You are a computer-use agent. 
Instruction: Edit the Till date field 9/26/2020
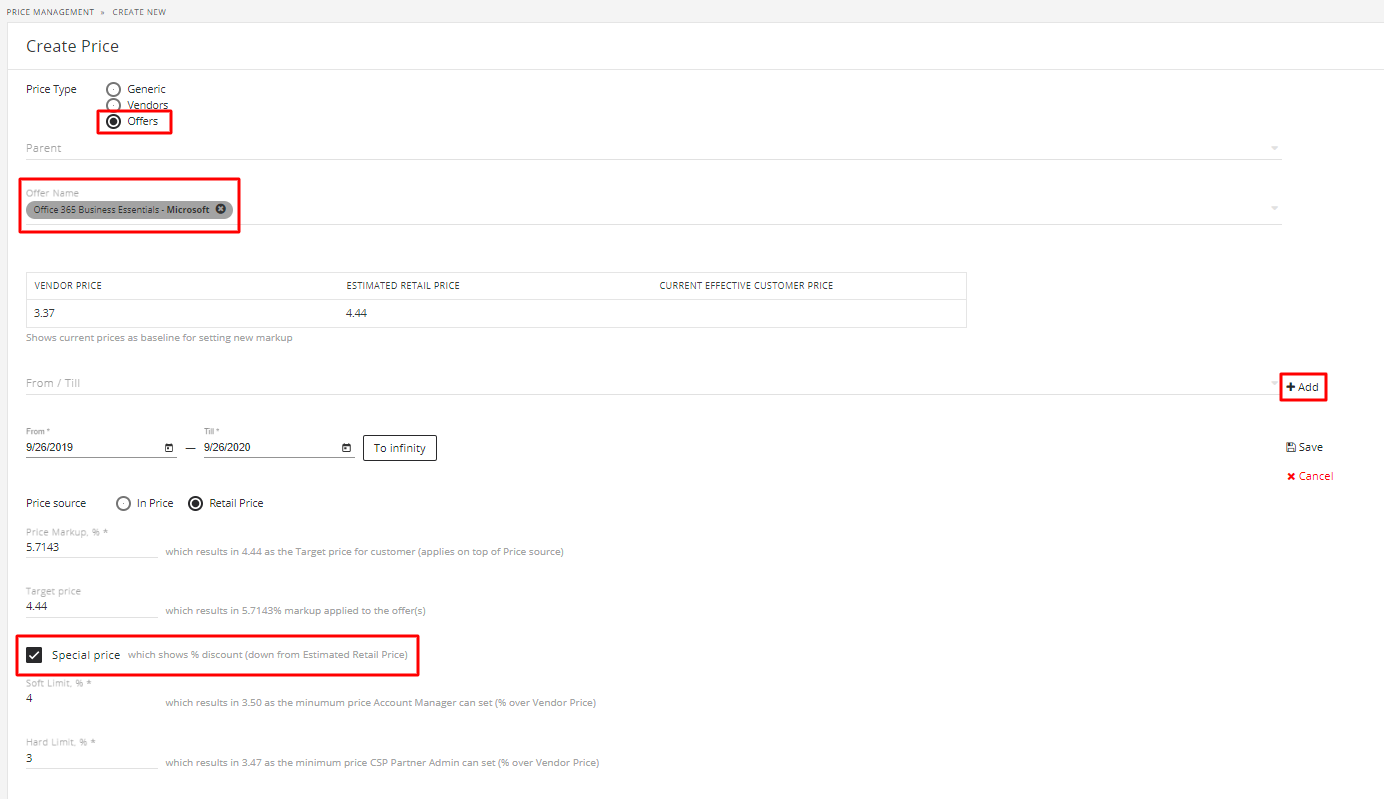(270, 448)
